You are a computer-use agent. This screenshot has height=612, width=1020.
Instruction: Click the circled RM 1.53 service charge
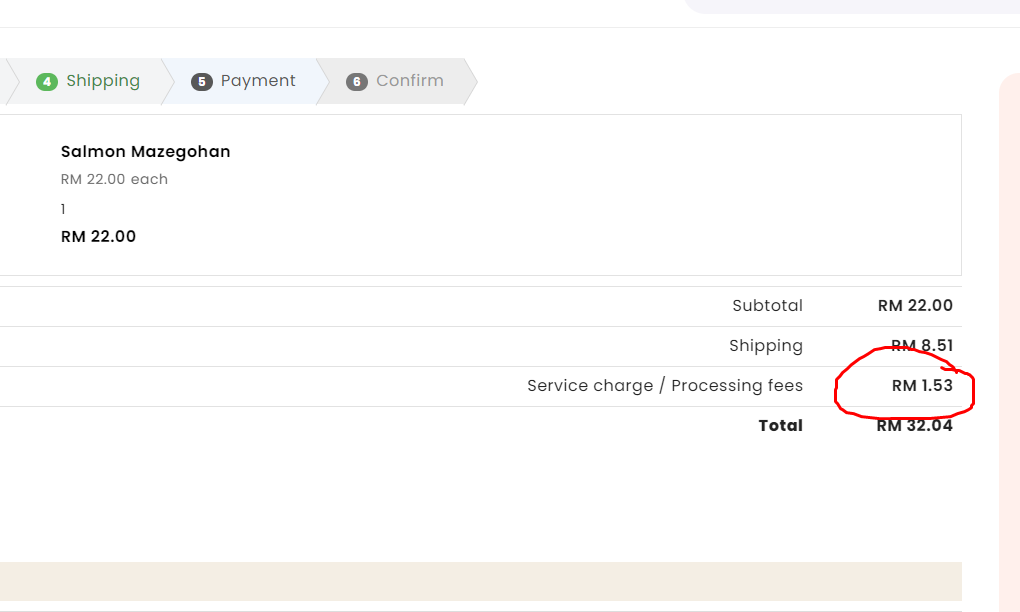coord(922,386)
